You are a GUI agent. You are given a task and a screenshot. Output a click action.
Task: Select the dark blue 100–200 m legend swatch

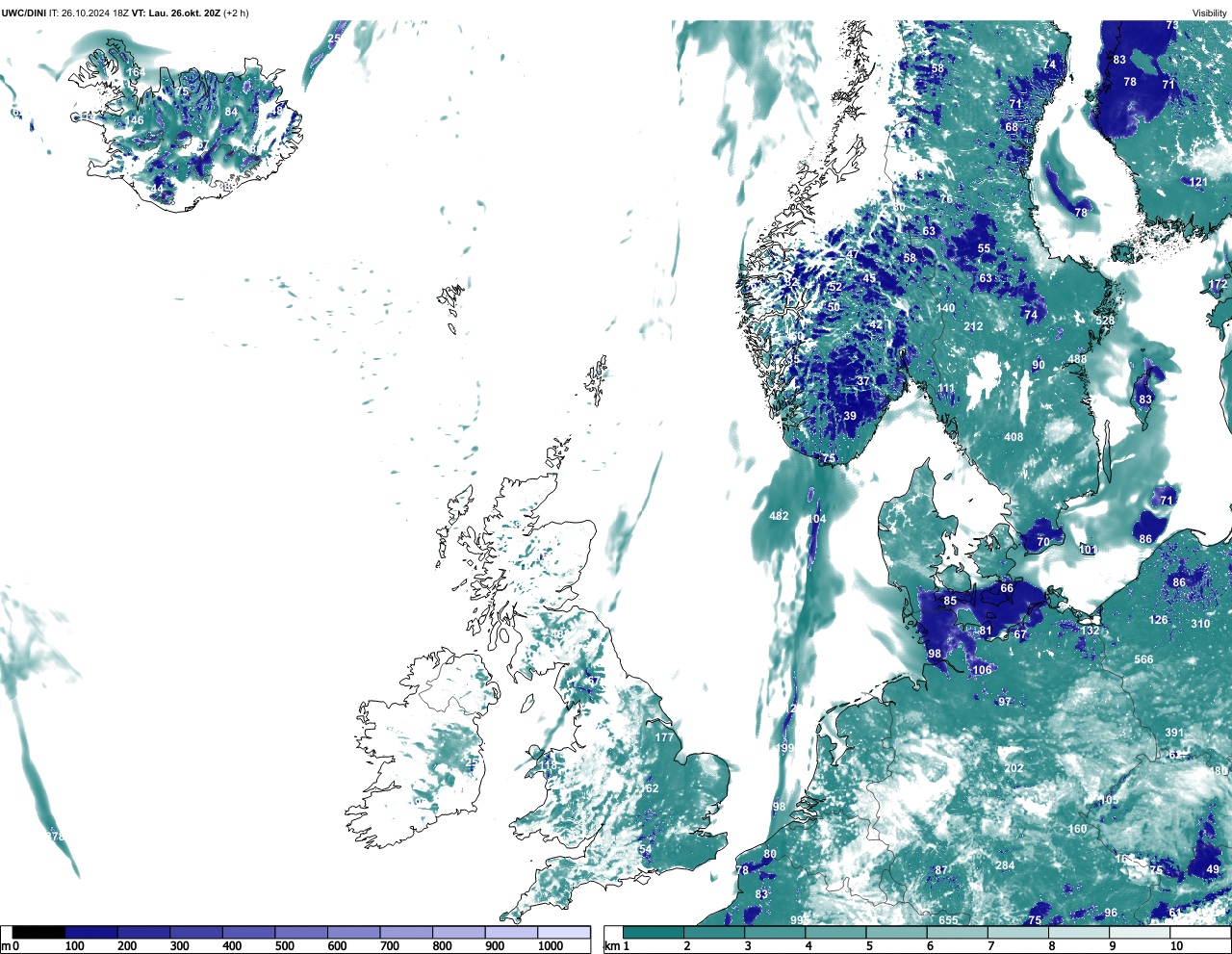(91, 933)
